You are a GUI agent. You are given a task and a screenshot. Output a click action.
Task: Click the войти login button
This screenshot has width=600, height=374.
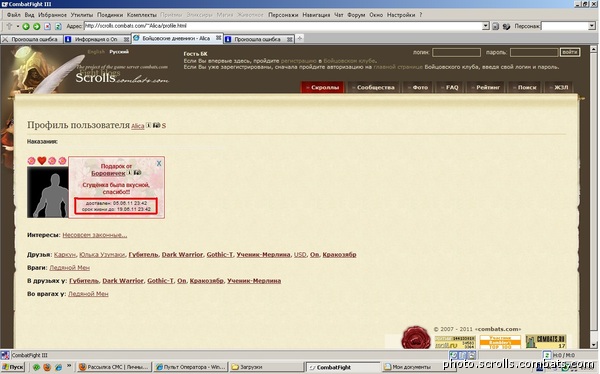[569, 52]
